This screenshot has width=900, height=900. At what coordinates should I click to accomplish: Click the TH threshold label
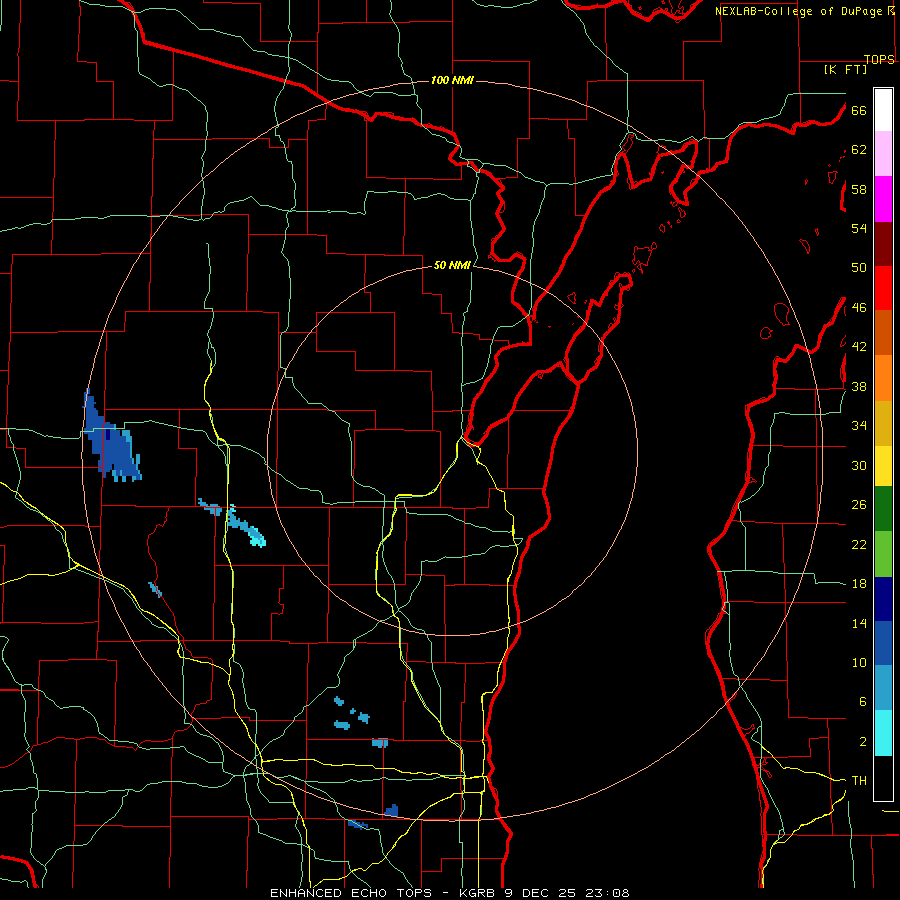[x=859, y=781]
